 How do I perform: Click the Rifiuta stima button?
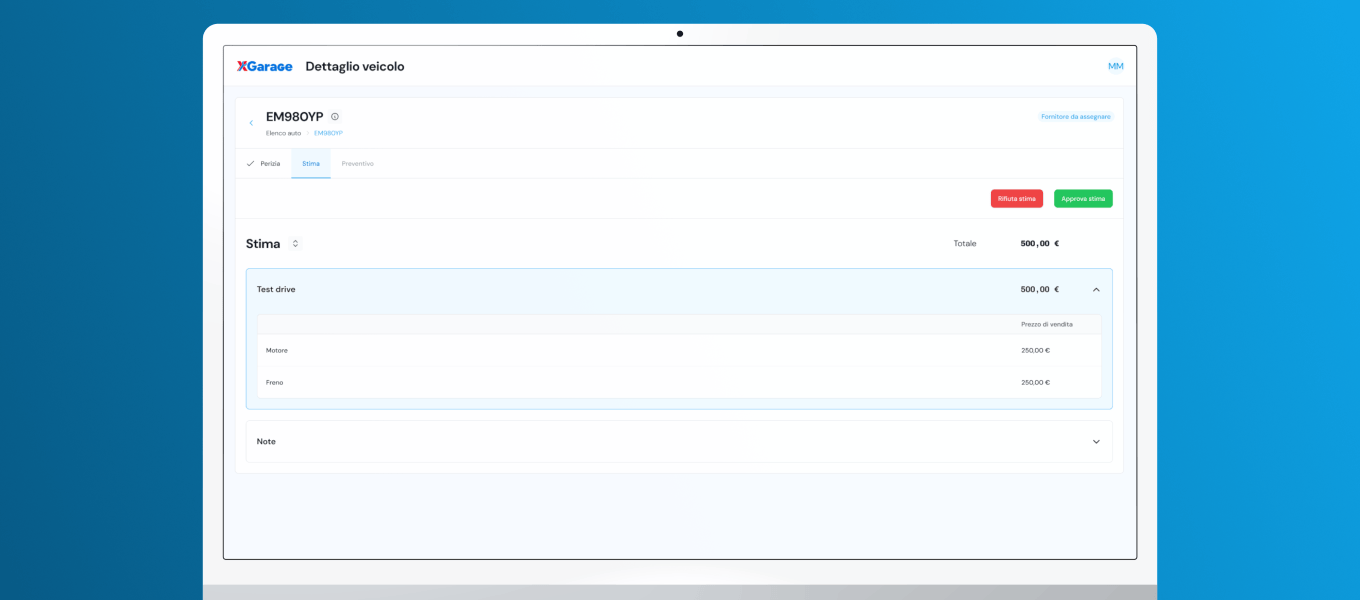tap(1017, 199)
